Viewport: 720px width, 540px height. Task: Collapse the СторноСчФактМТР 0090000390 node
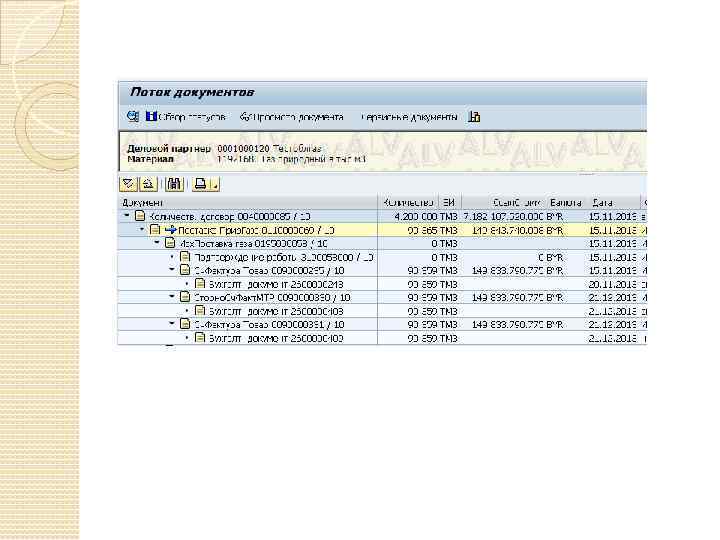coord(172,296)
